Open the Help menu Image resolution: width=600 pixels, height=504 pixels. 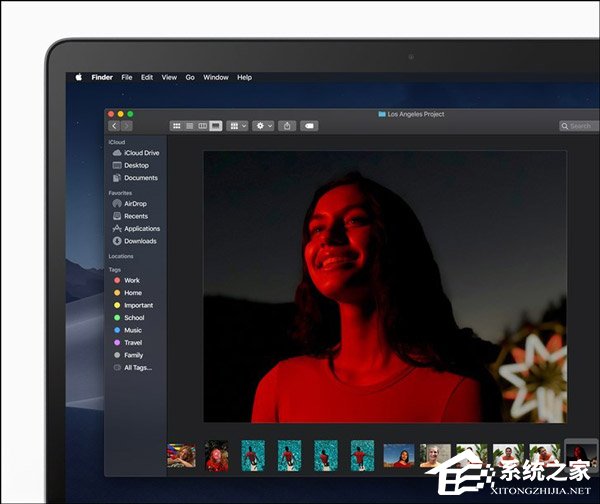[245, 77]
